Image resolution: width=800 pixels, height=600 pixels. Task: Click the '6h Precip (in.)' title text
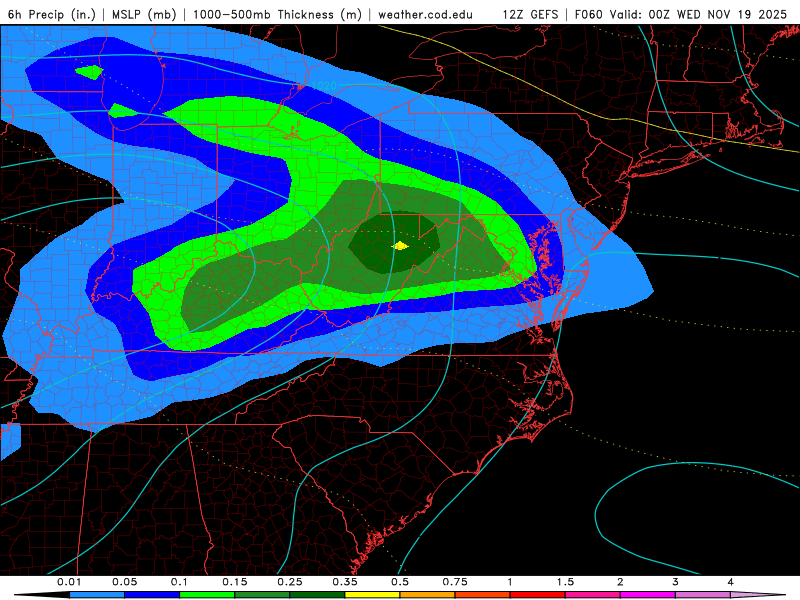tap(52, 14)
